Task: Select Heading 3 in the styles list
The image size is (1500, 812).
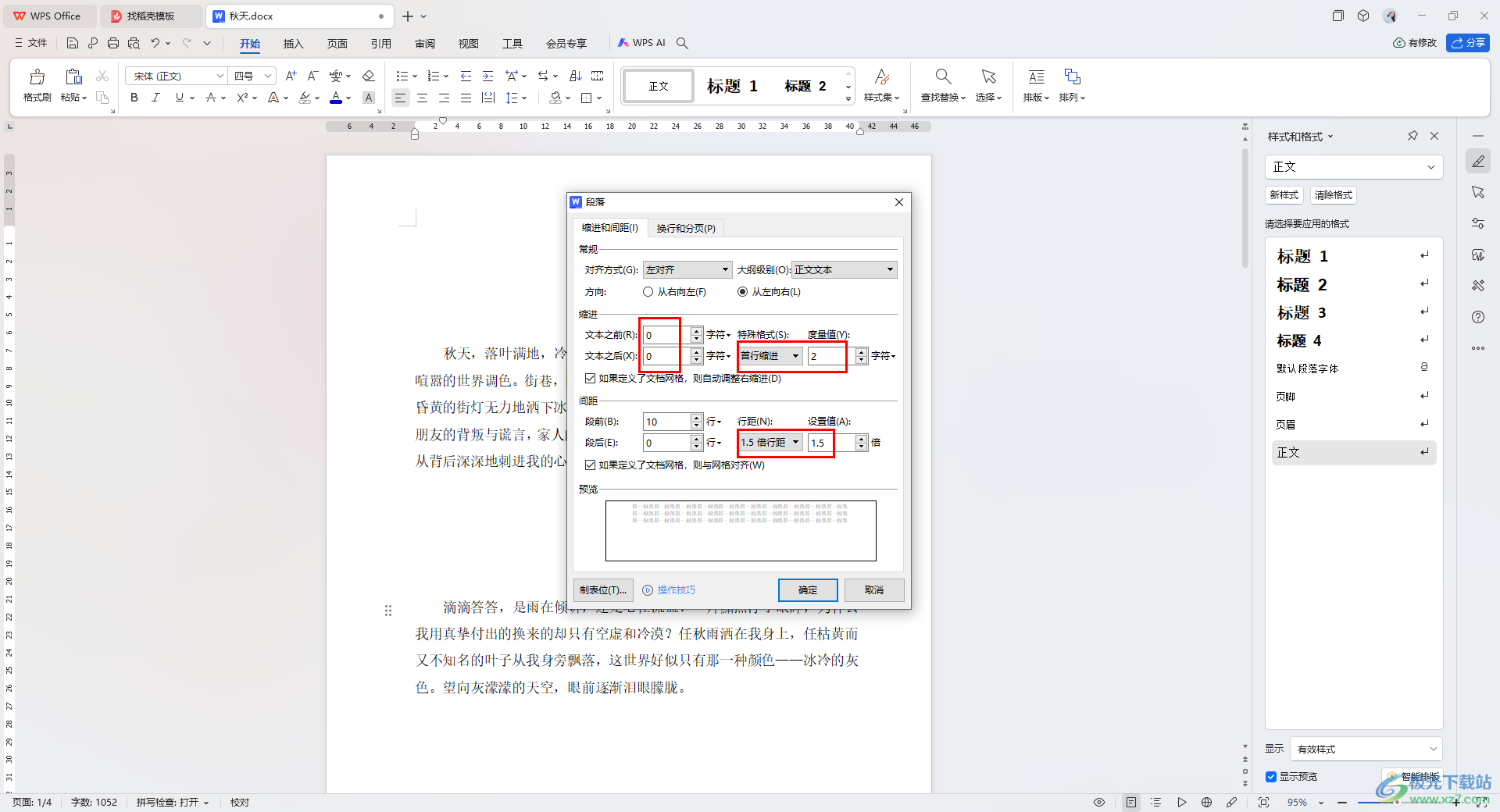Action: [x=1353, y=313]
